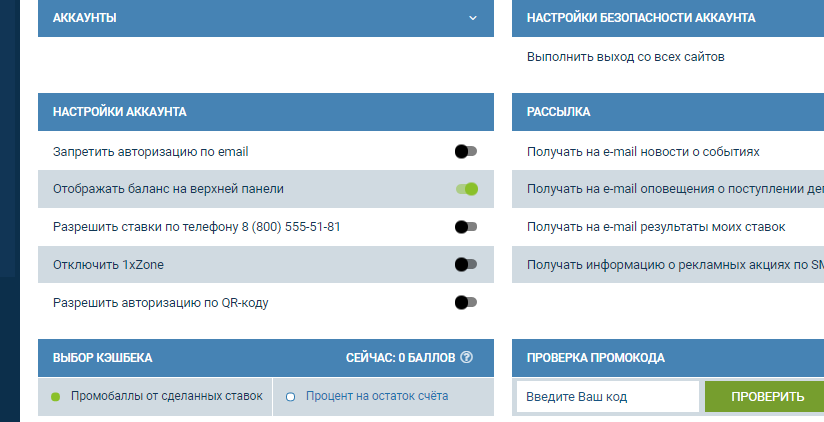The width and height of the screenshot is (824, 422).
Task: Click the НАСТРОЙКИ АККАУНТА header
Action: click(120, 112)
